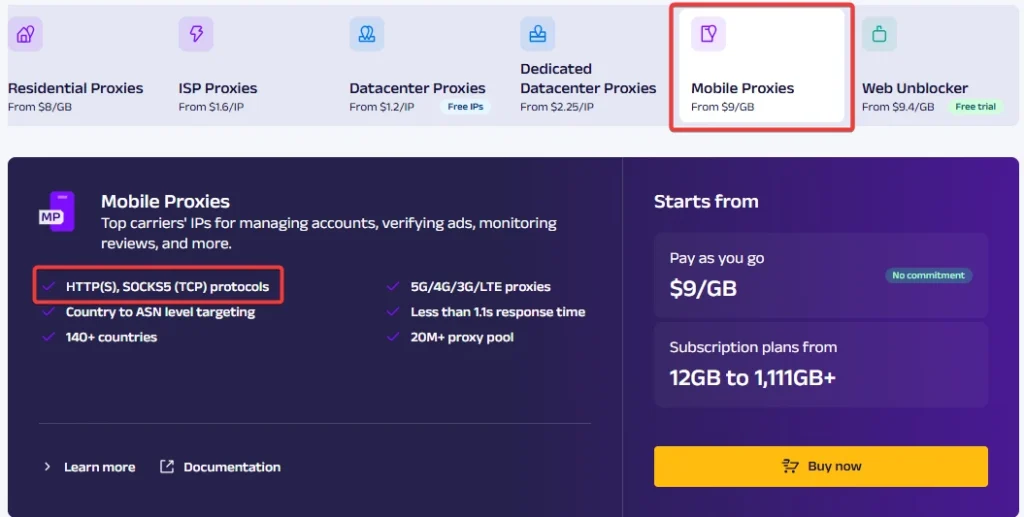Screen dimensions: 1024x517
Task: Click checkmark beside 140+ countries
Action: pos(49,337)
